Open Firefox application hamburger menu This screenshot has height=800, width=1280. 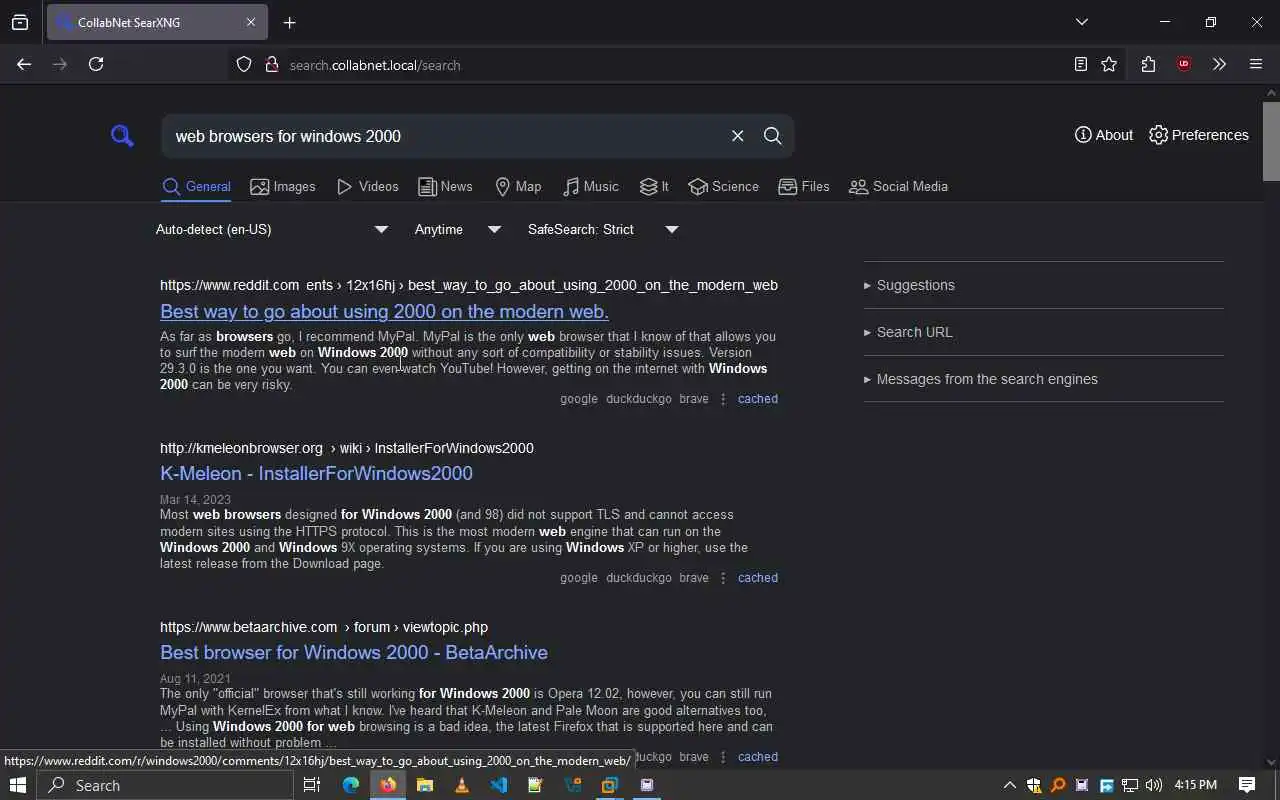tap(1256, 64)
